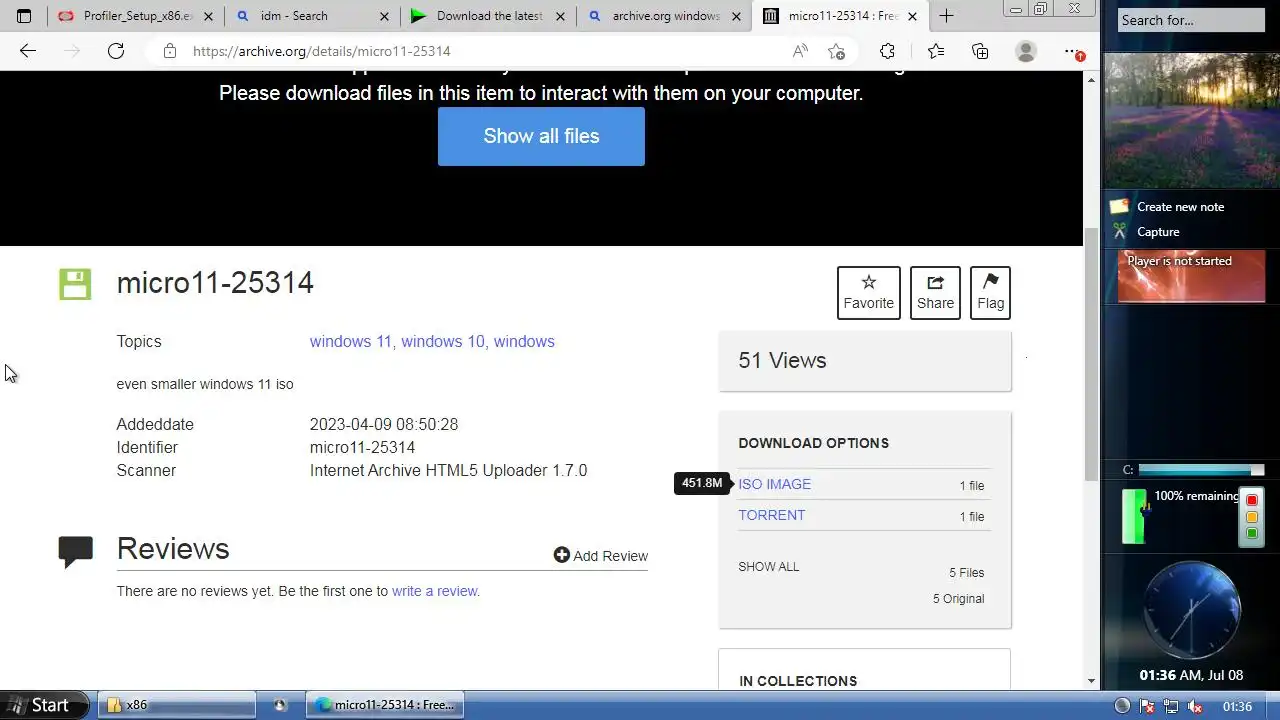This screenshot has width=1280, height=720.
Task: Click the Reviews speech bubble icon
Action: pyautogui.click(x=75, y=552)
